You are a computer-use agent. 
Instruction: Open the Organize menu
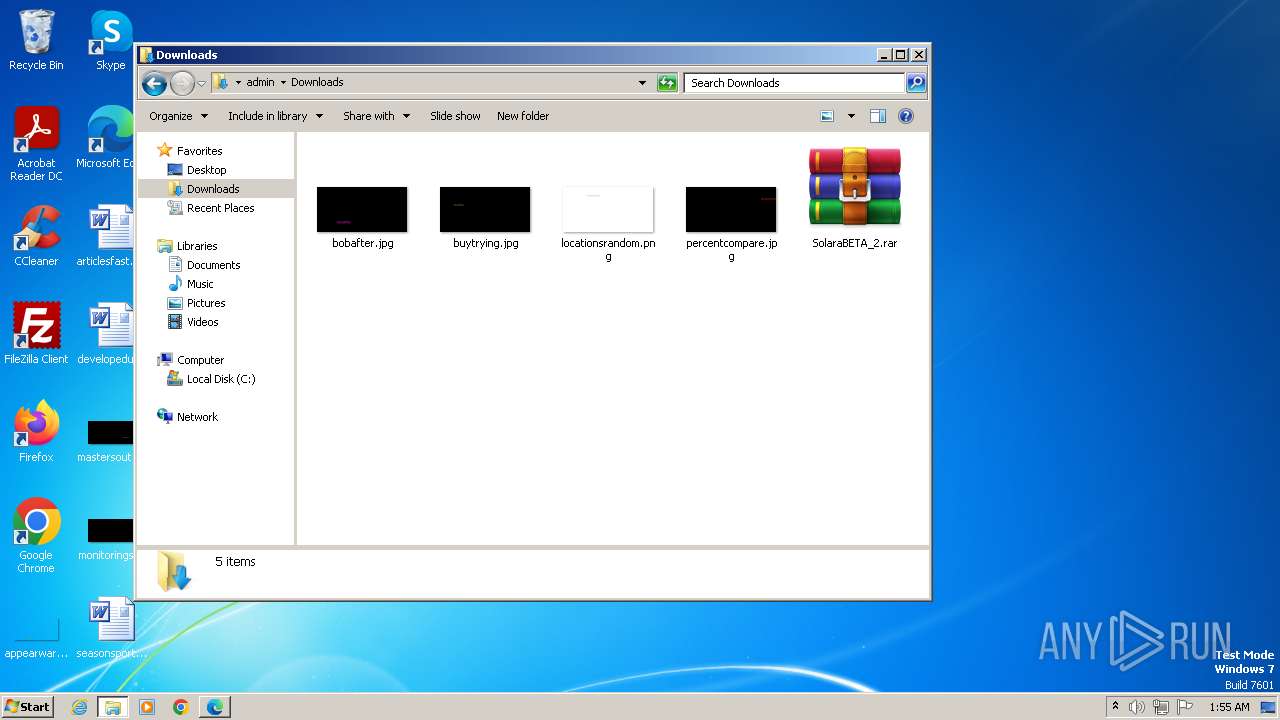coord(178,116)
